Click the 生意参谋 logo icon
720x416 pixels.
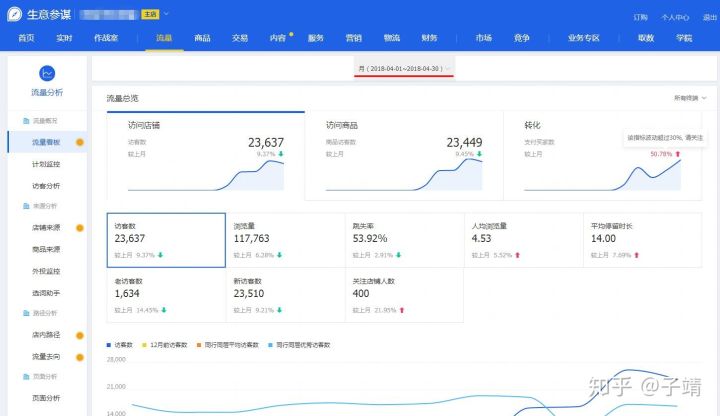tap(17, 15)
